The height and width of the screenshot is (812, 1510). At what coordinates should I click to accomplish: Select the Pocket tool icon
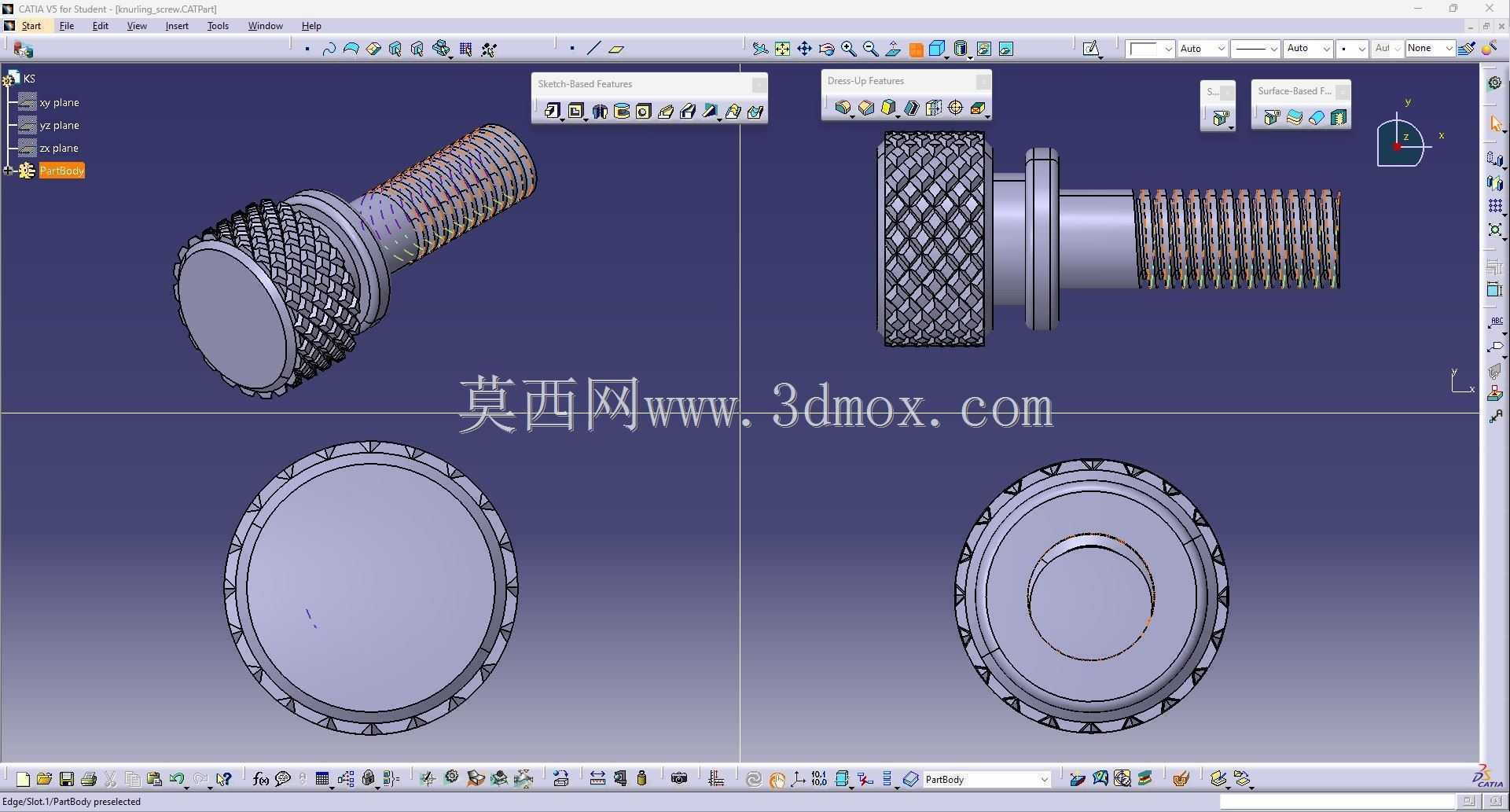(576, 111)
